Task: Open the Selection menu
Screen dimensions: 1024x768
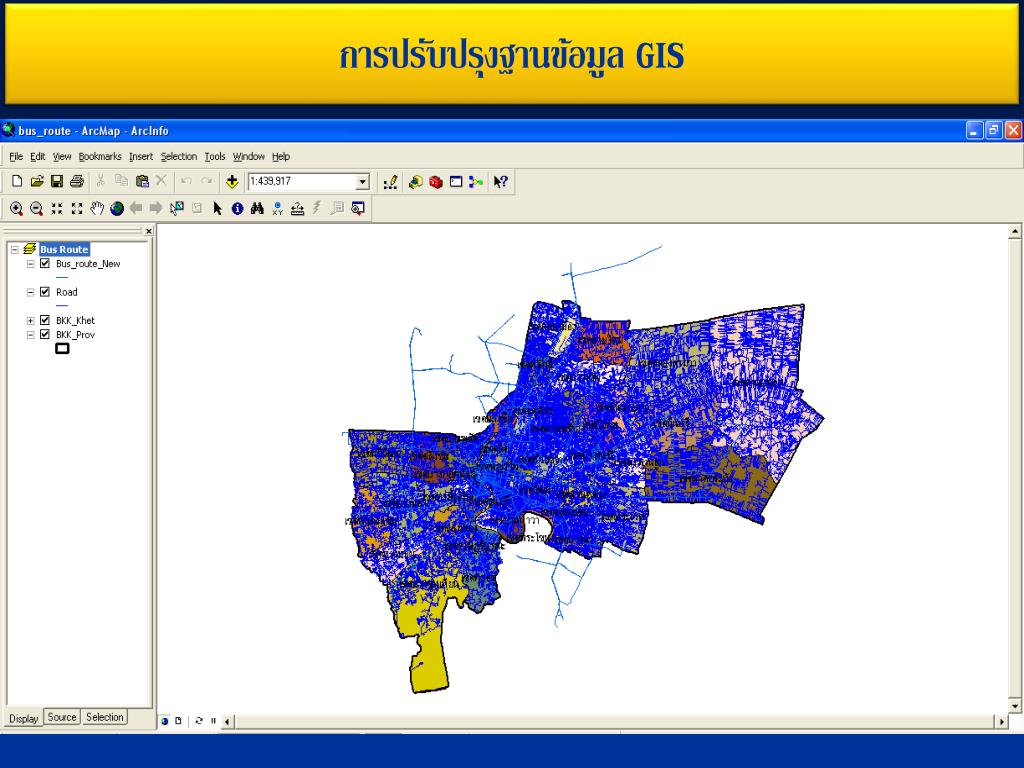Action: (x=179, y=157)
